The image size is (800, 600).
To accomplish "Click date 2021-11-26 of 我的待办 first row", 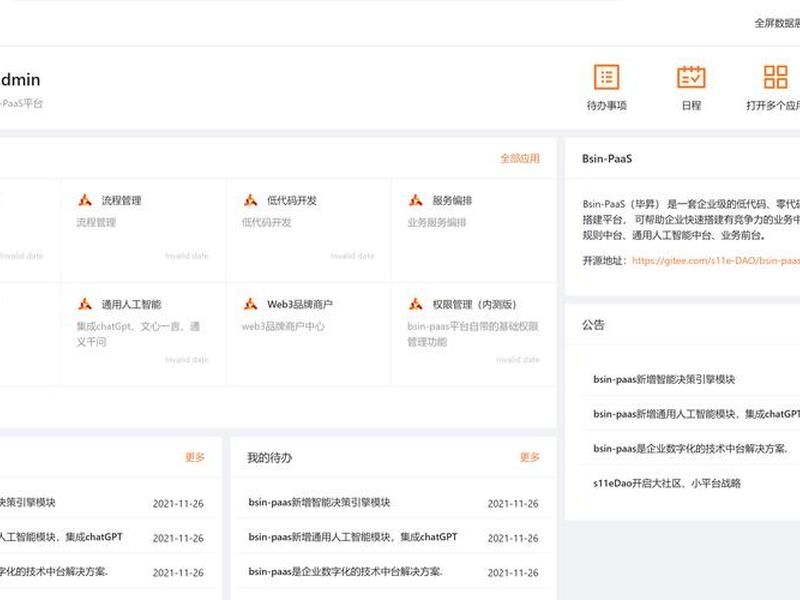I will click(513, 504).
